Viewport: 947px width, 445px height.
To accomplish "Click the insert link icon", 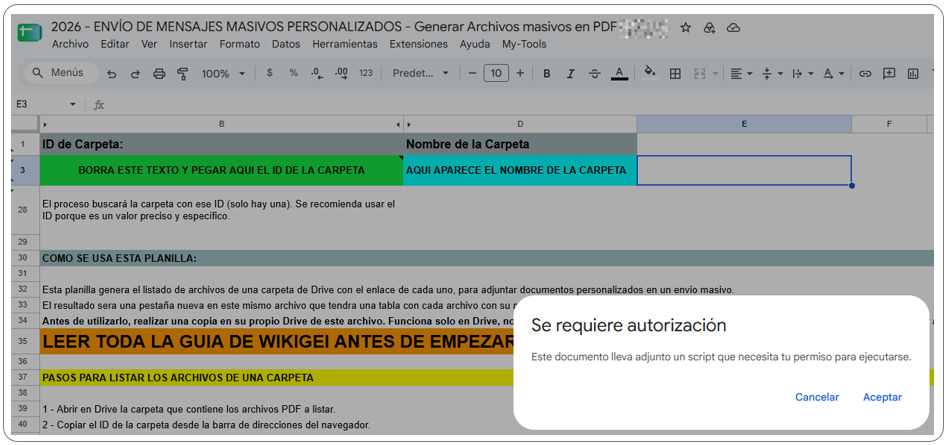I will tap(865, 74).
